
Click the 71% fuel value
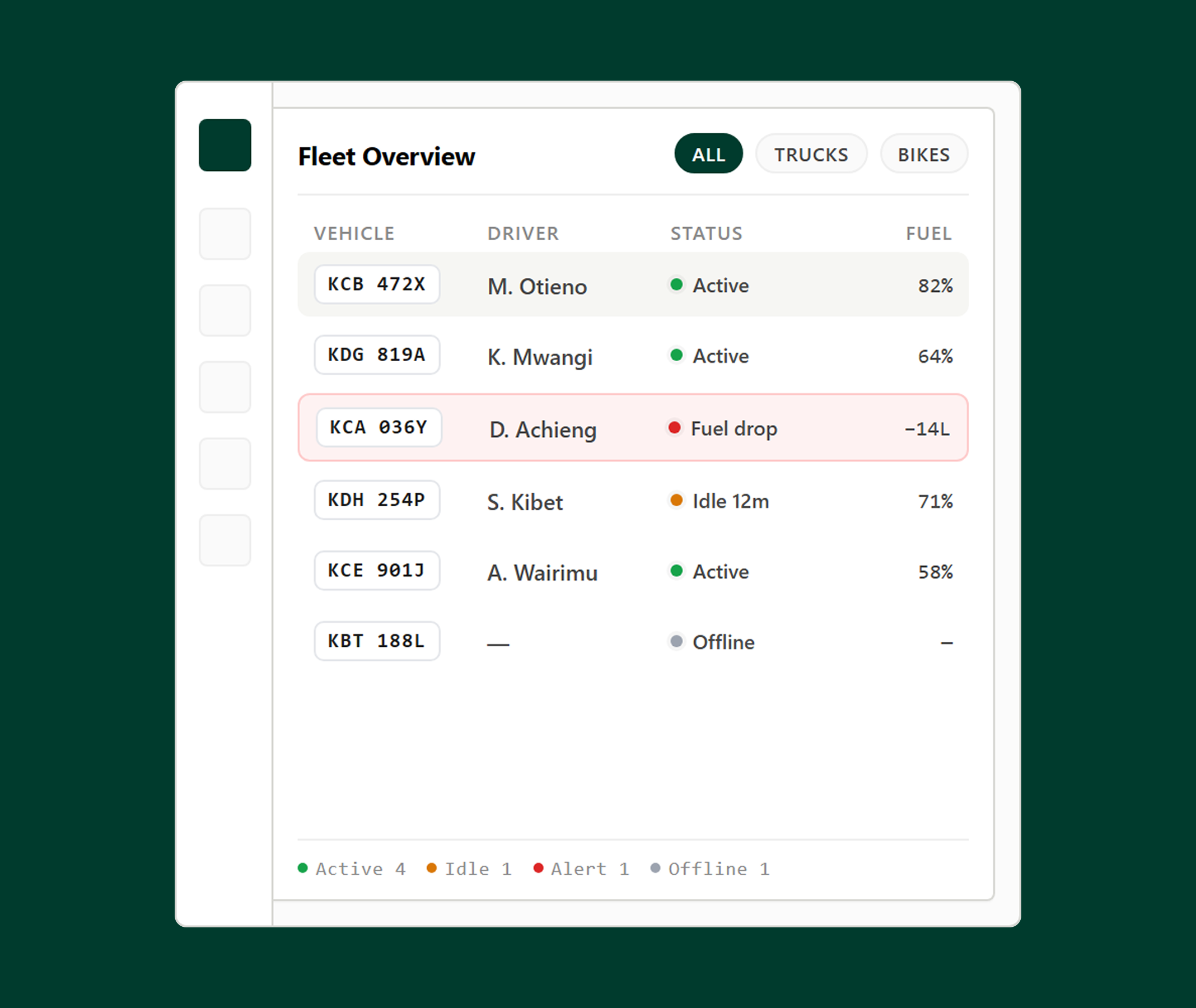pyautogui.click(x=935, y=502)
